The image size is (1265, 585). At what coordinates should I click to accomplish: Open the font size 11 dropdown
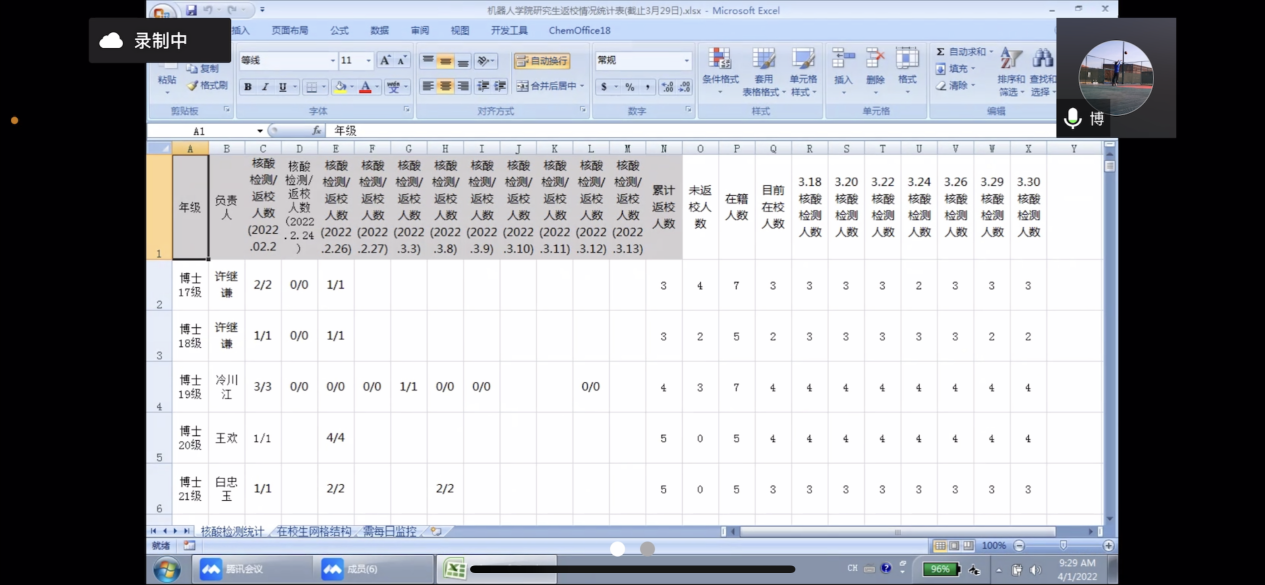point(369,61)
